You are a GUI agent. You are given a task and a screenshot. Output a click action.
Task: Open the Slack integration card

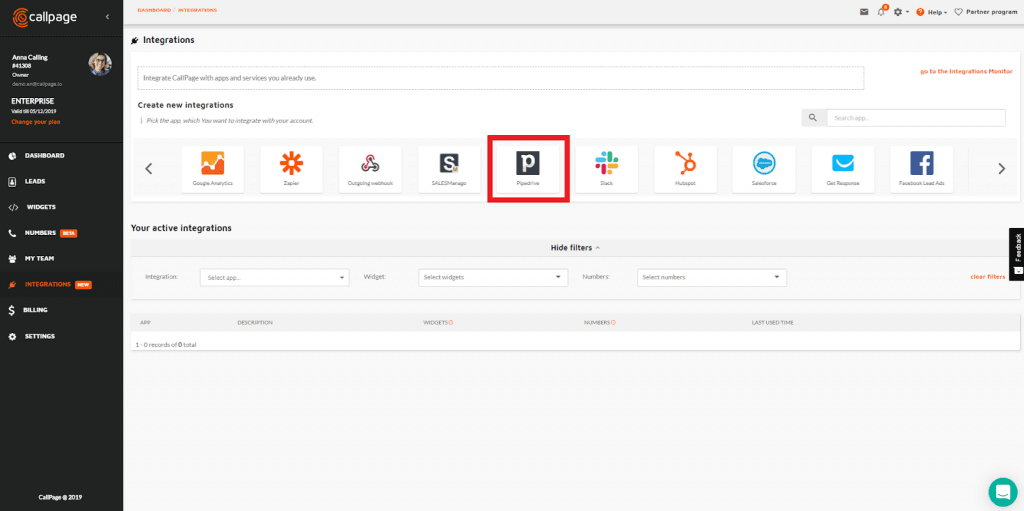click(x=607, y=169)
